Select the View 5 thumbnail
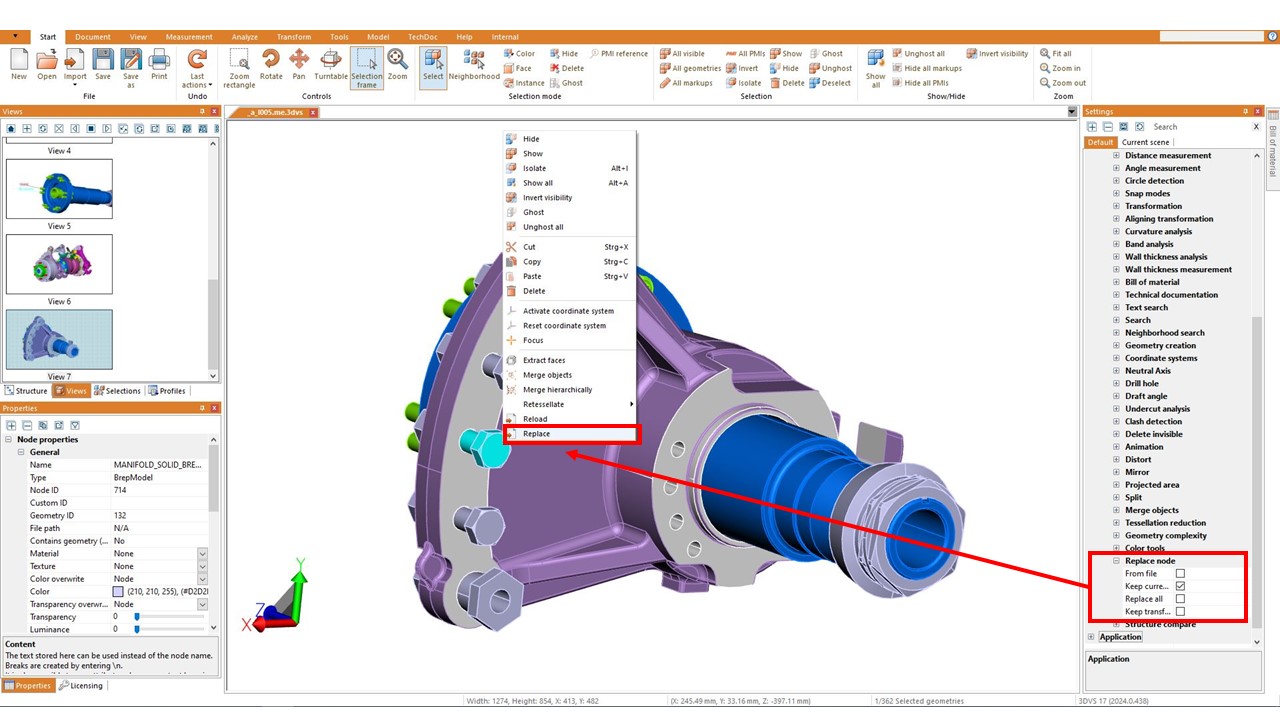Screen dimensions: 1280x720 [59, 189]
